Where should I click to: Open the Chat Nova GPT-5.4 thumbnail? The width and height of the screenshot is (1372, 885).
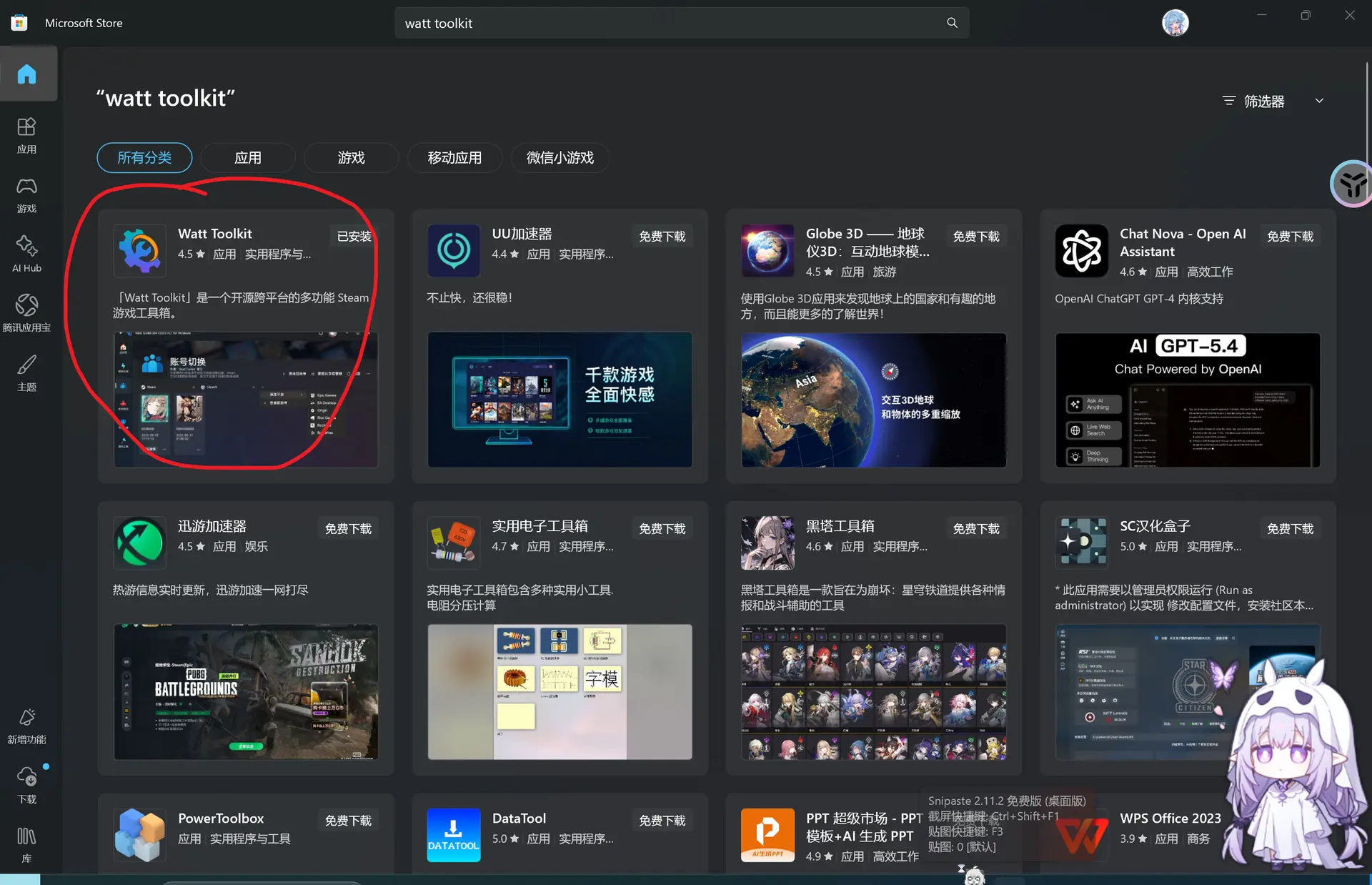[1188, 400]
